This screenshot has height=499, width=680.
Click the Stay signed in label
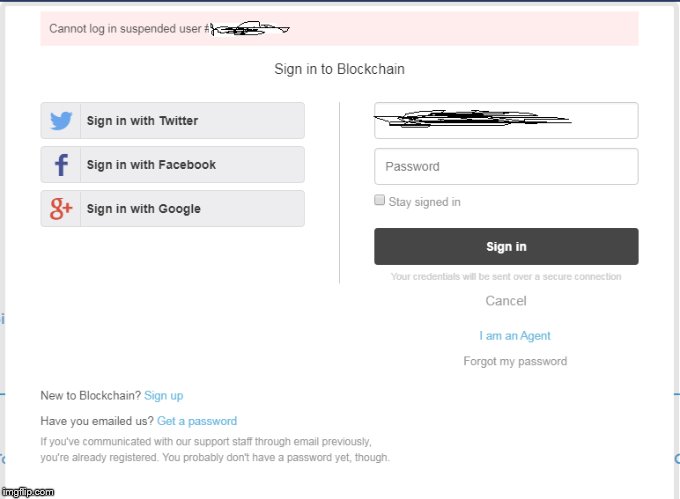[x=424, y=202]
